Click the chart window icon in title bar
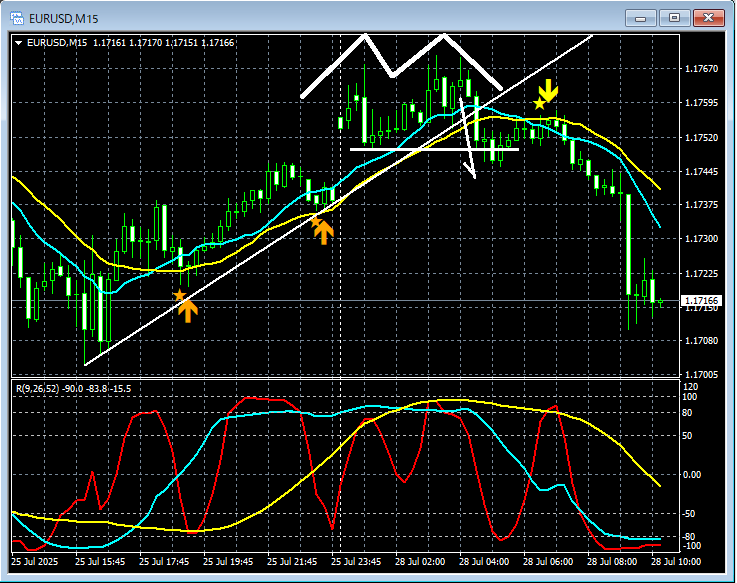The image size is (737, 583). pos(17,18)
